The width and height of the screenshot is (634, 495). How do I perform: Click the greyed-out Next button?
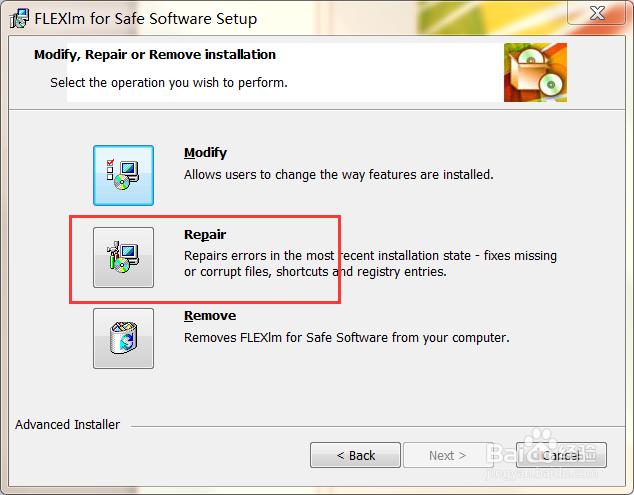(x=448, y=455)
